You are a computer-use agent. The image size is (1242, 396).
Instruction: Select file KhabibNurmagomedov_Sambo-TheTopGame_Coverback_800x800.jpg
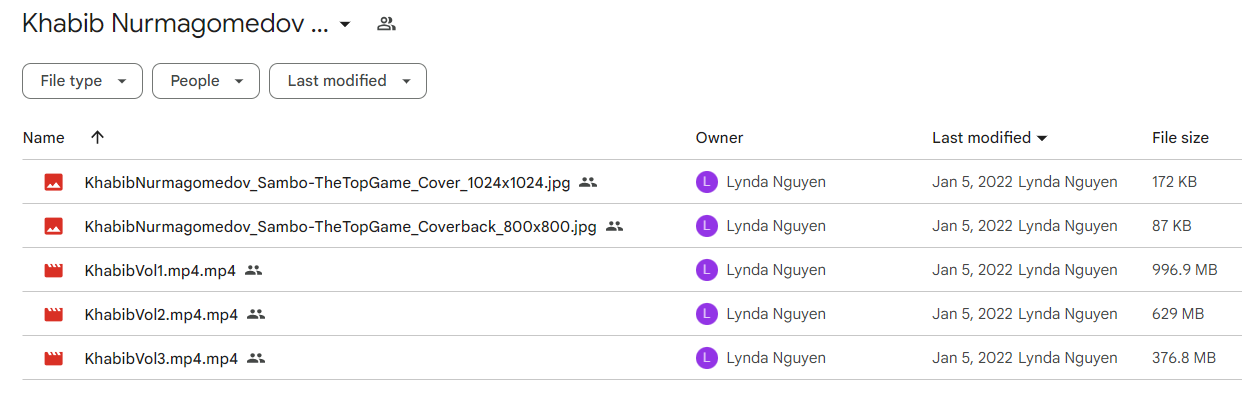click(340, 227)
